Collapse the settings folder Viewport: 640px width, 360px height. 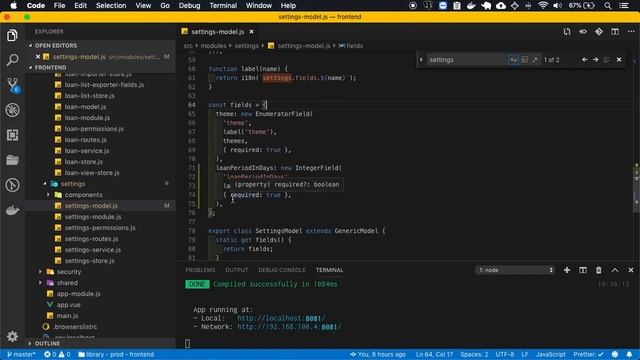coord(45,184)
